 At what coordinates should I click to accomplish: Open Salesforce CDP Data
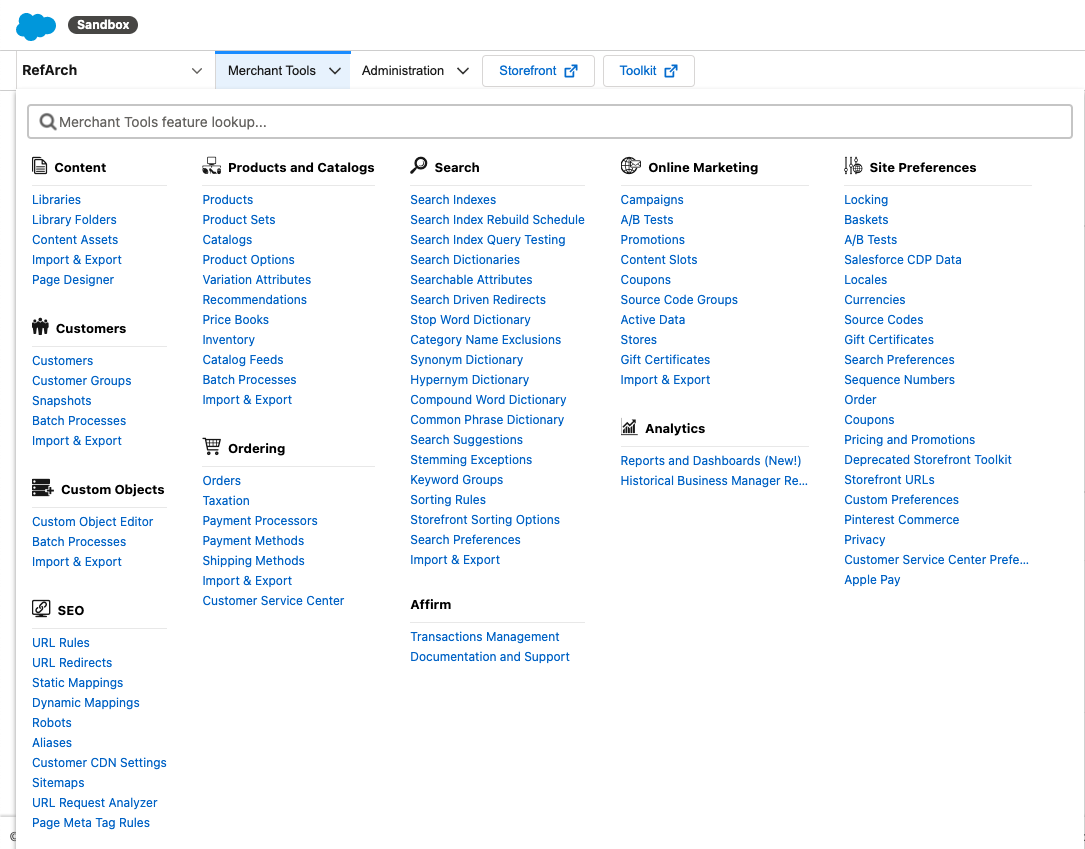(x=902, y=259)
